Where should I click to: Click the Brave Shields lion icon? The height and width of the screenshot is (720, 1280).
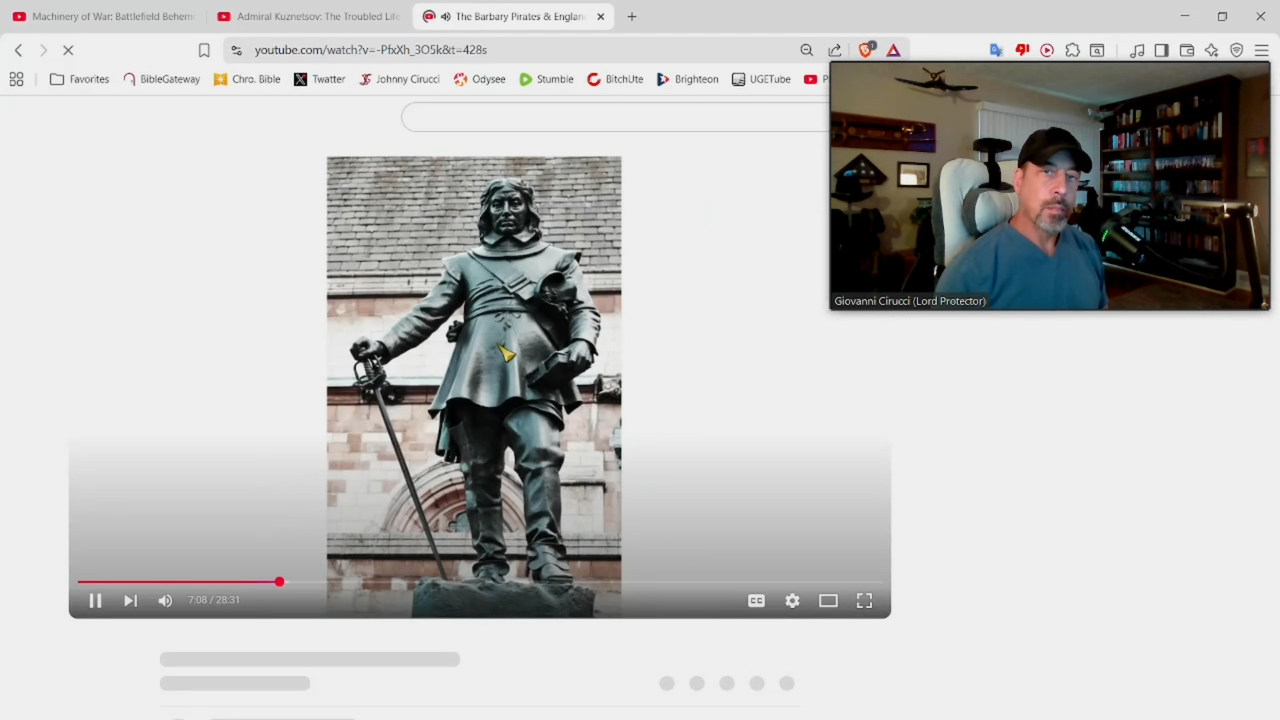click(x=867, y=50)
